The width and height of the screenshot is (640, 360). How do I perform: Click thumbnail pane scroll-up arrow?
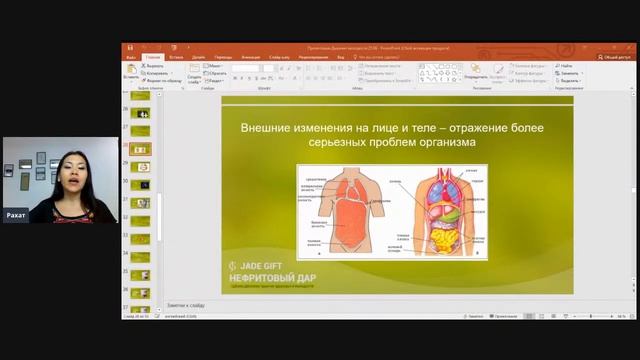159,95
